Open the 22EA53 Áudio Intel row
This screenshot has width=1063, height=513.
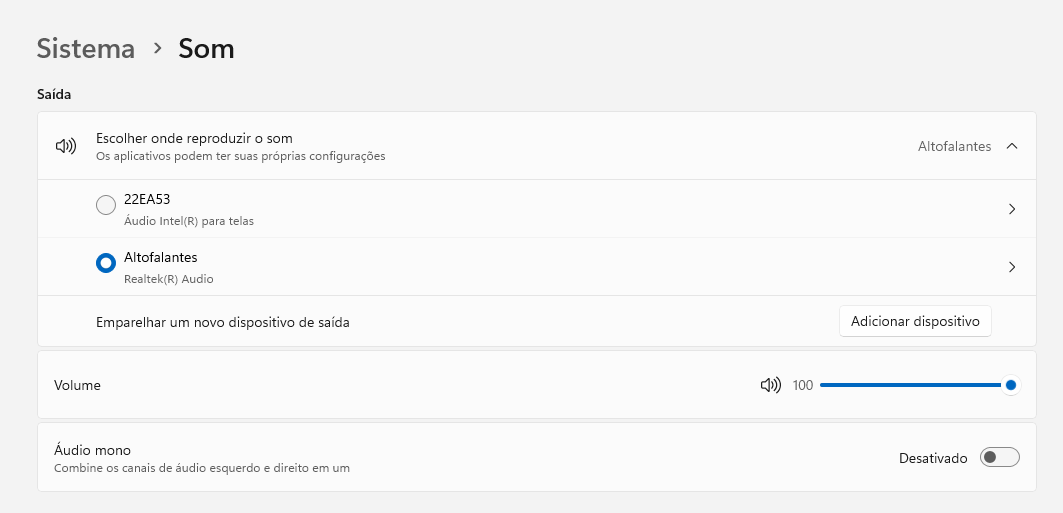tap(537, 209)
